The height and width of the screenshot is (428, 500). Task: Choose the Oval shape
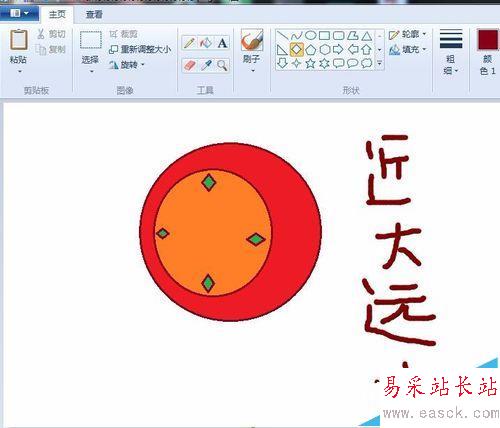310,35
